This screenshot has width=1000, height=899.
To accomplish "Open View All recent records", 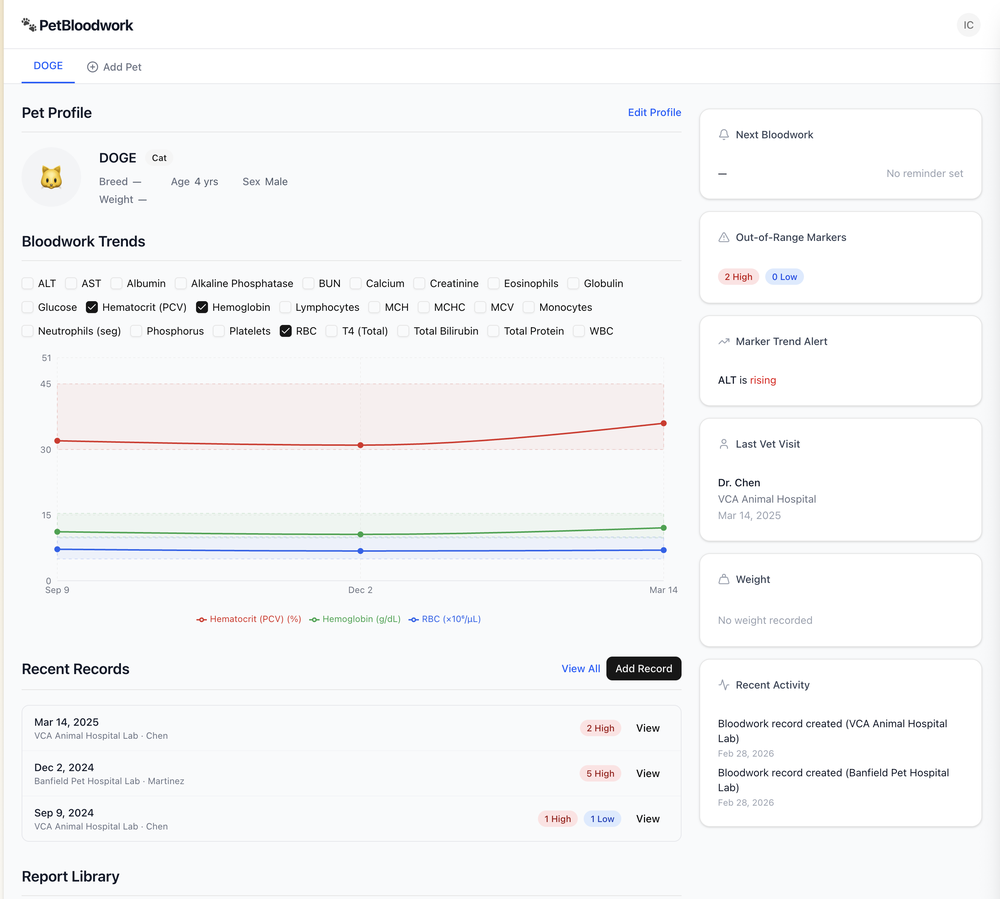I will [580, 668].
